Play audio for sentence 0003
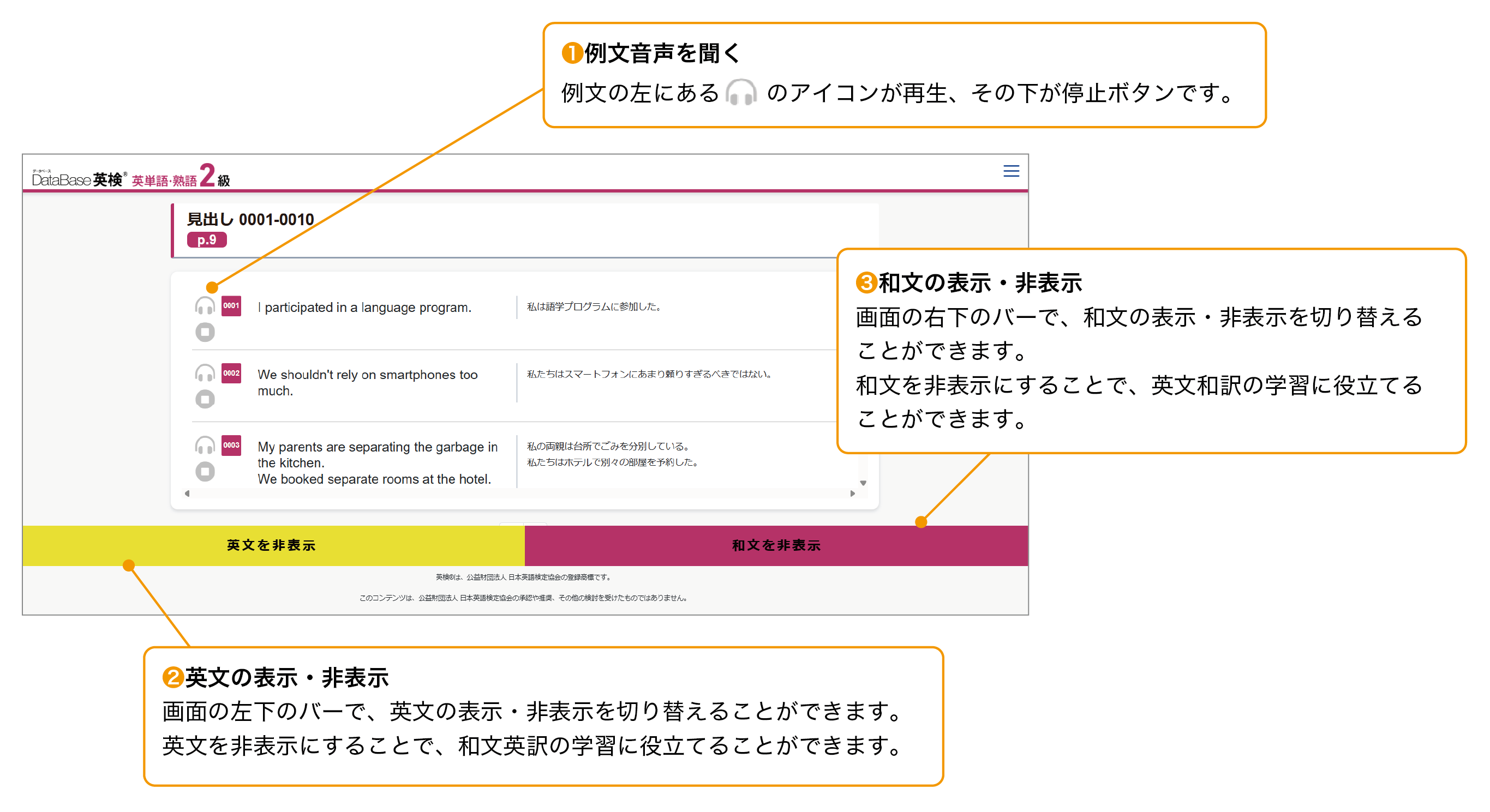This screenshot has width=1490, height=812. coord(205,446)
